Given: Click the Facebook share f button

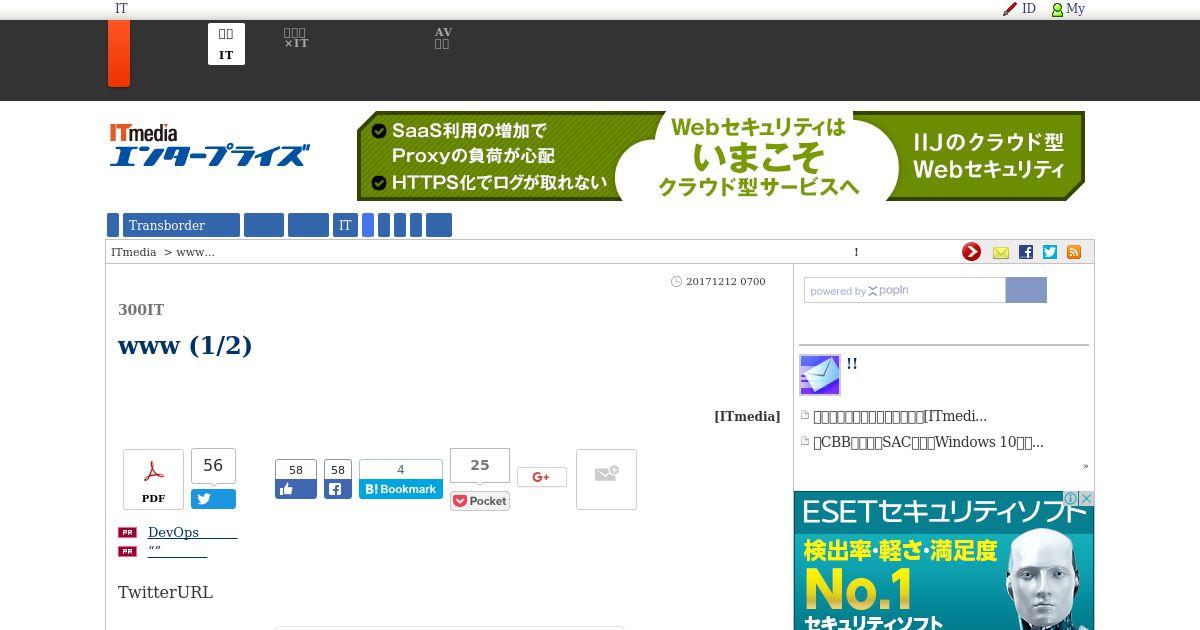Looking at the screenshot, I should tap(338, 489).
